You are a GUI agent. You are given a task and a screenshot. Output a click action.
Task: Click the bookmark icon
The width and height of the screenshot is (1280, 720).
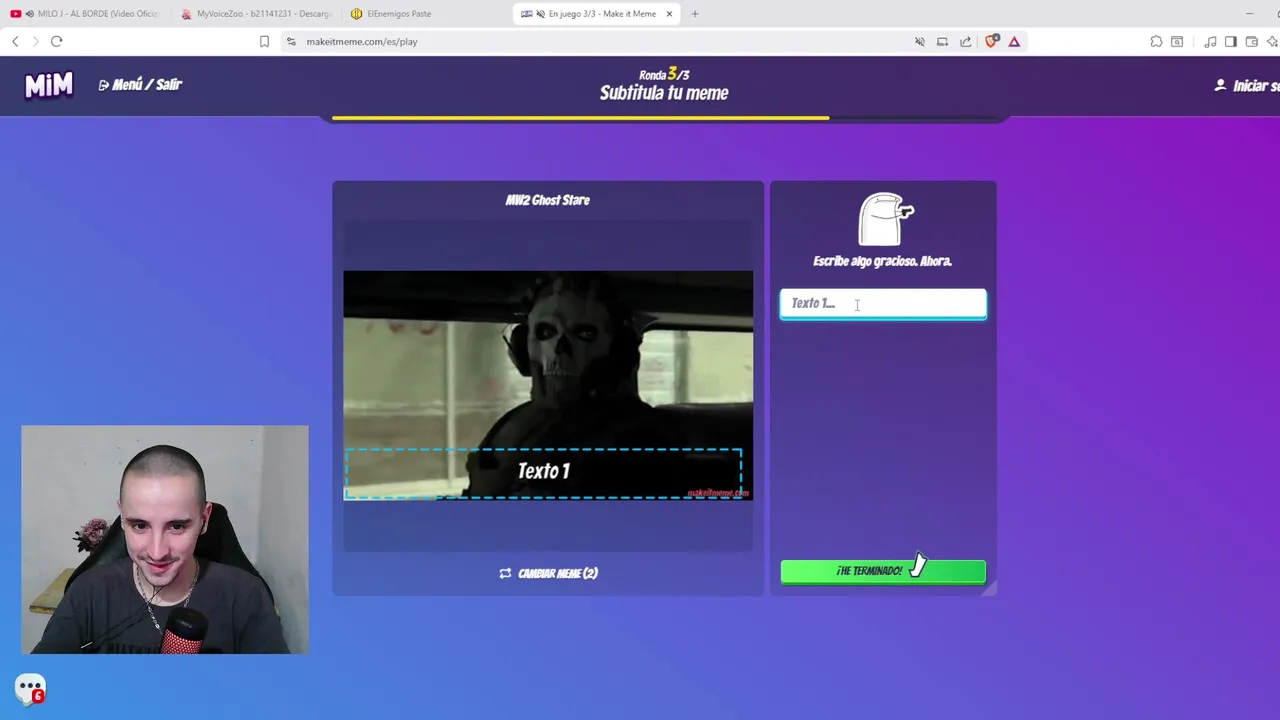point(264,41)
